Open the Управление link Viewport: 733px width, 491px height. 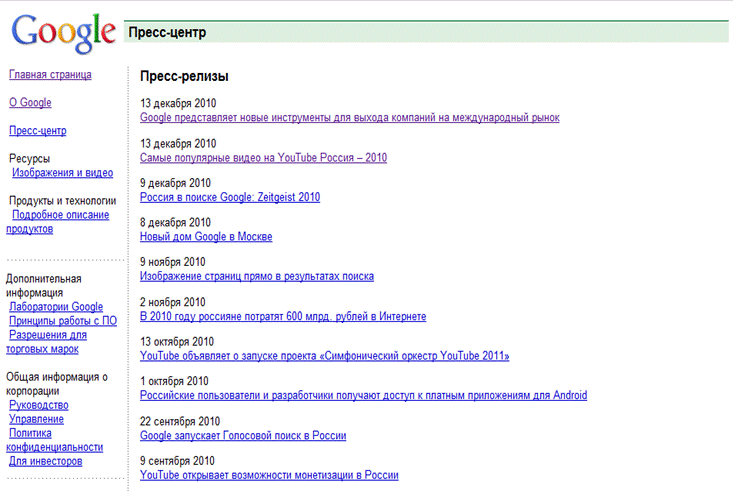[36, 419]
